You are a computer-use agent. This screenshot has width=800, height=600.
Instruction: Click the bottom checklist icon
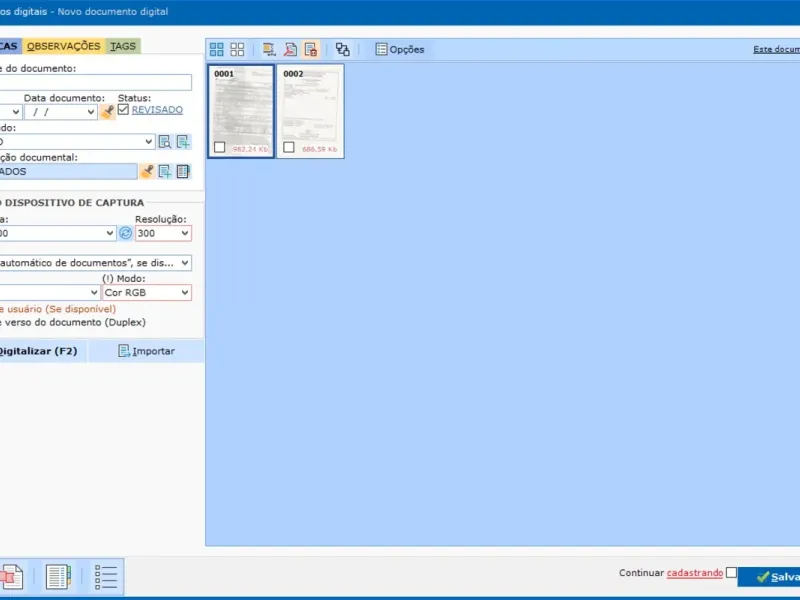tap(106, 577)
